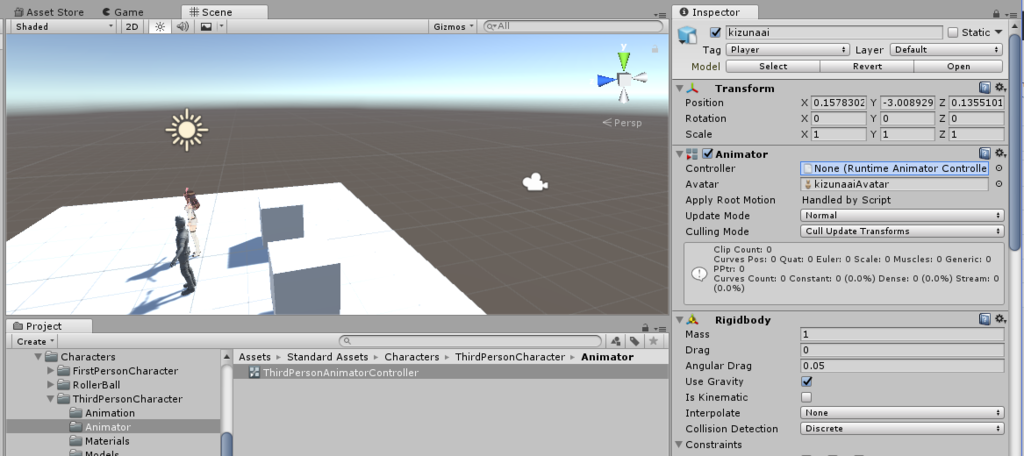This screenshot has width=1024, height=456.
Task: Expand the RollerBall folder
Action: 51,385
